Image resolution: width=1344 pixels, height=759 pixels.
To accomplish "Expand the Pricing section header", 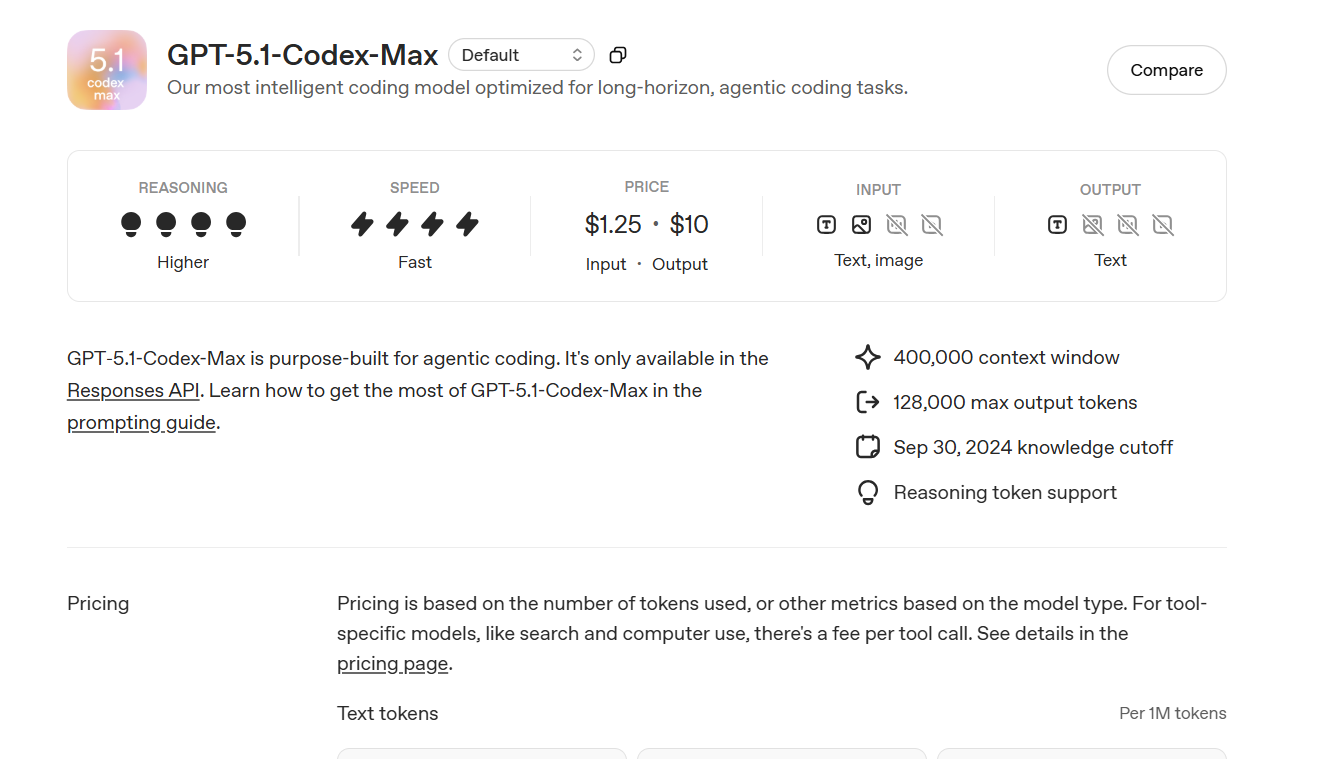I will (97, 603).
